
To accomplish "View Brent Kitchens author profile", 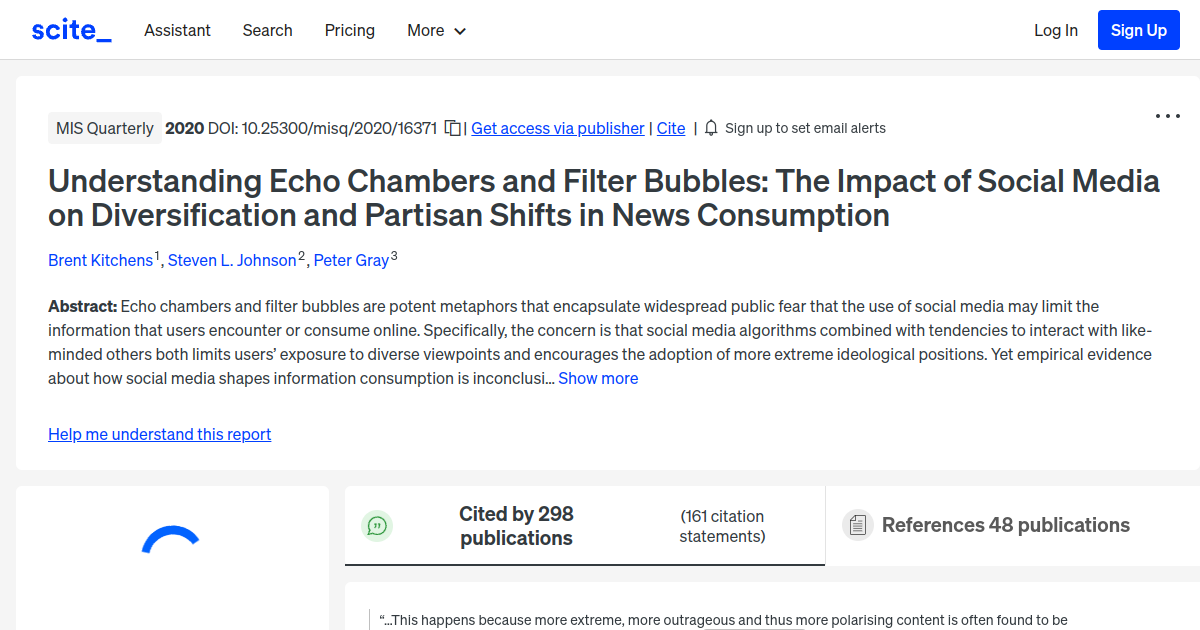I will tap(101, 260).
